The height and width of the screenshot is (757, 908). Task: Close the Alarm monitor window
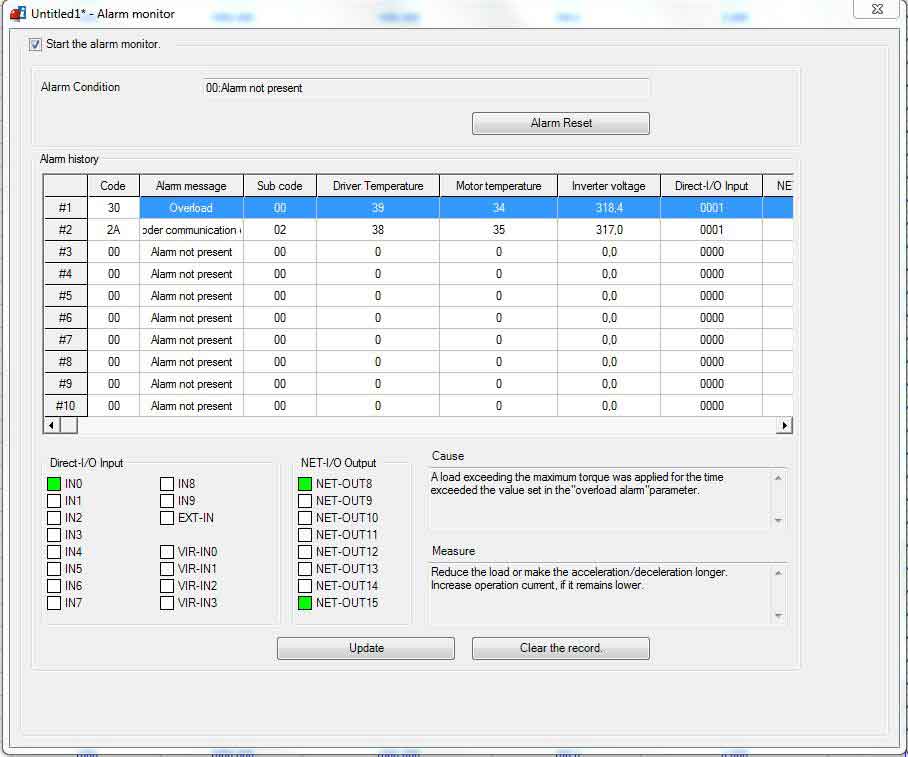pos(875,8)
